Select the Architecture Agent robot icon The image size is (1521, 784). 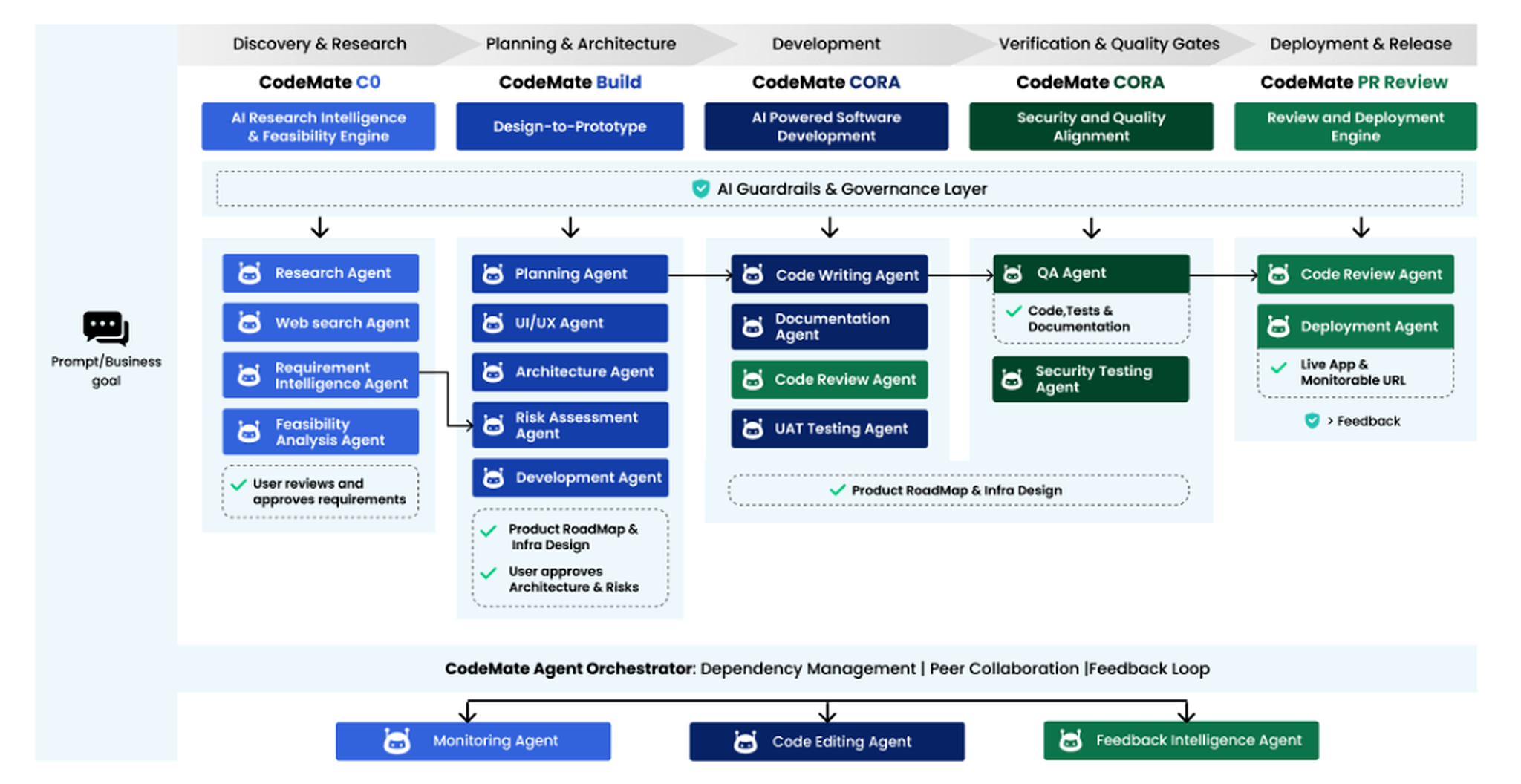click(493, 372)
